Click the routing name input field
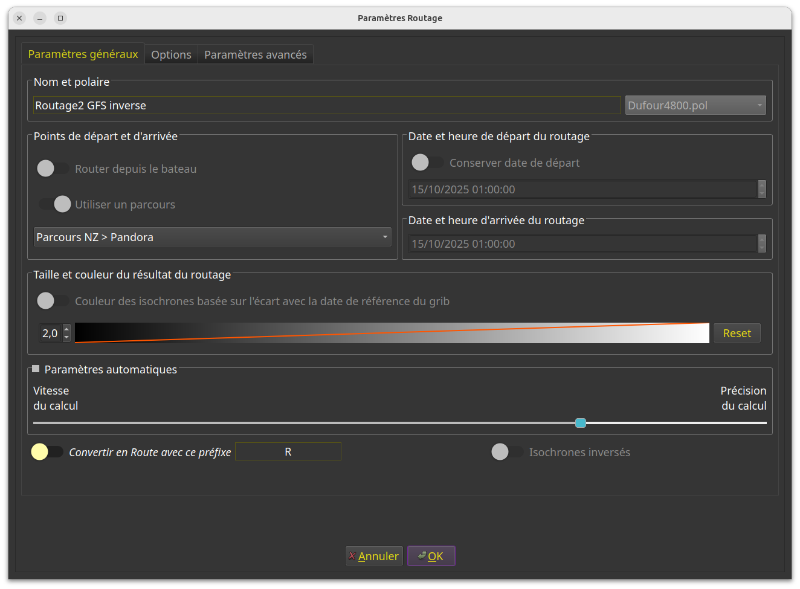The image size is (800, 589). click(326, 104)
